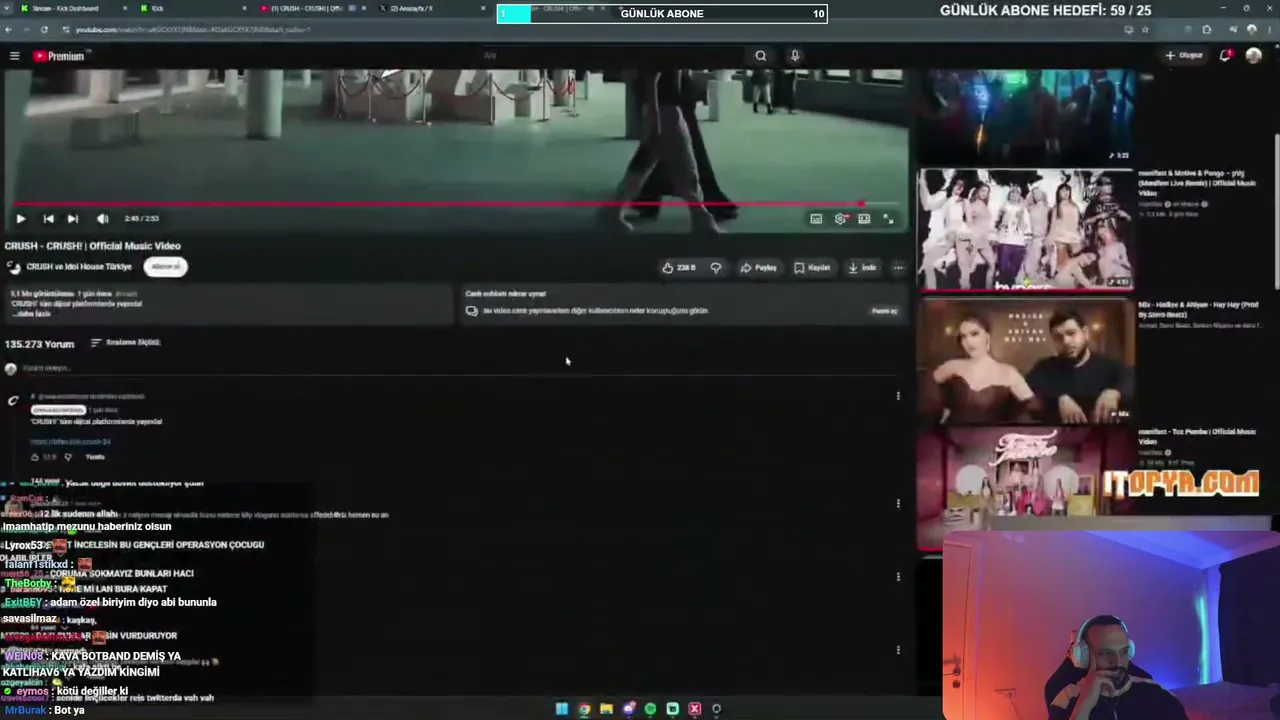Click the Kaydet save button

(812, 267)
